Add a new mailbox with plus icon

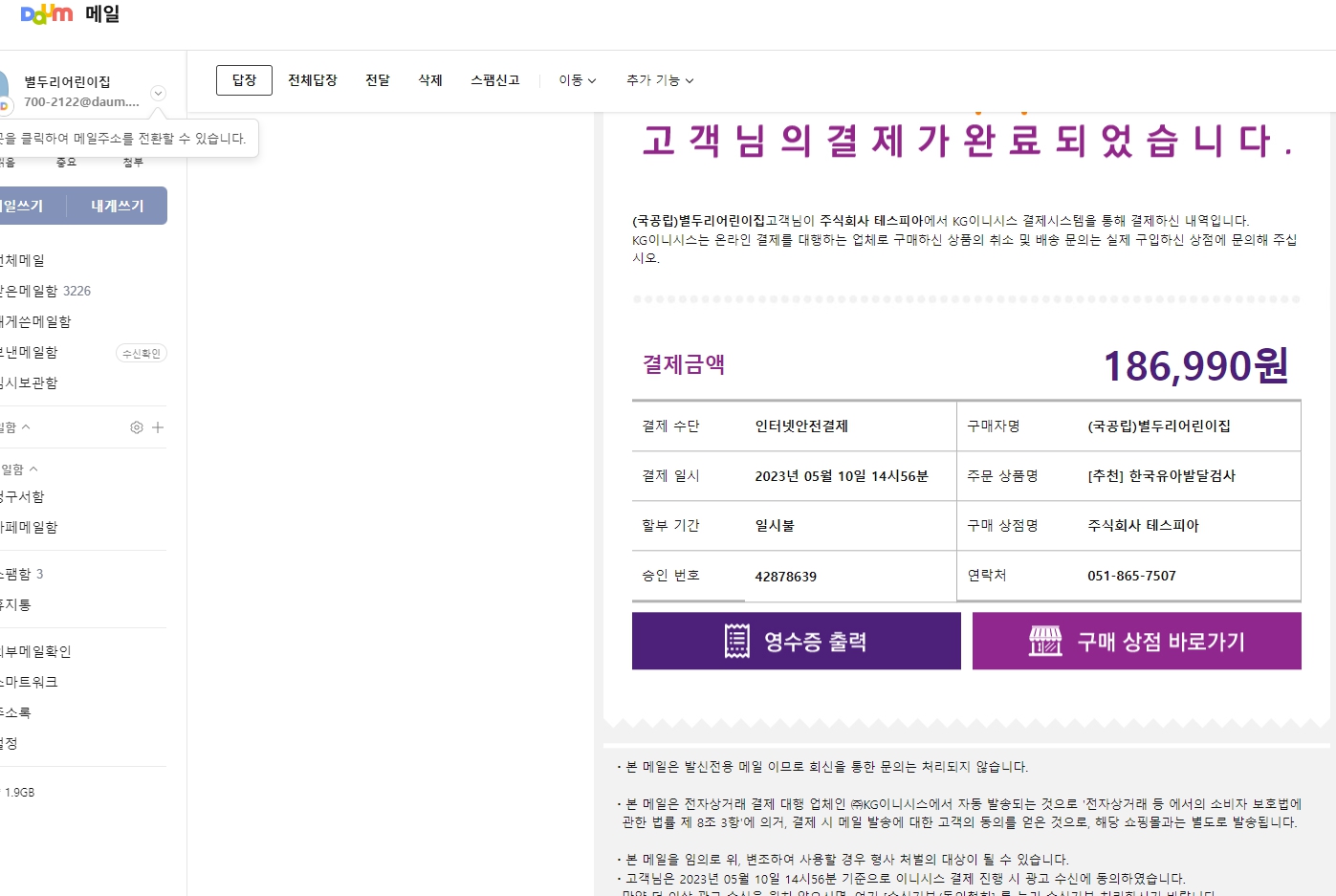pos(158,427)
